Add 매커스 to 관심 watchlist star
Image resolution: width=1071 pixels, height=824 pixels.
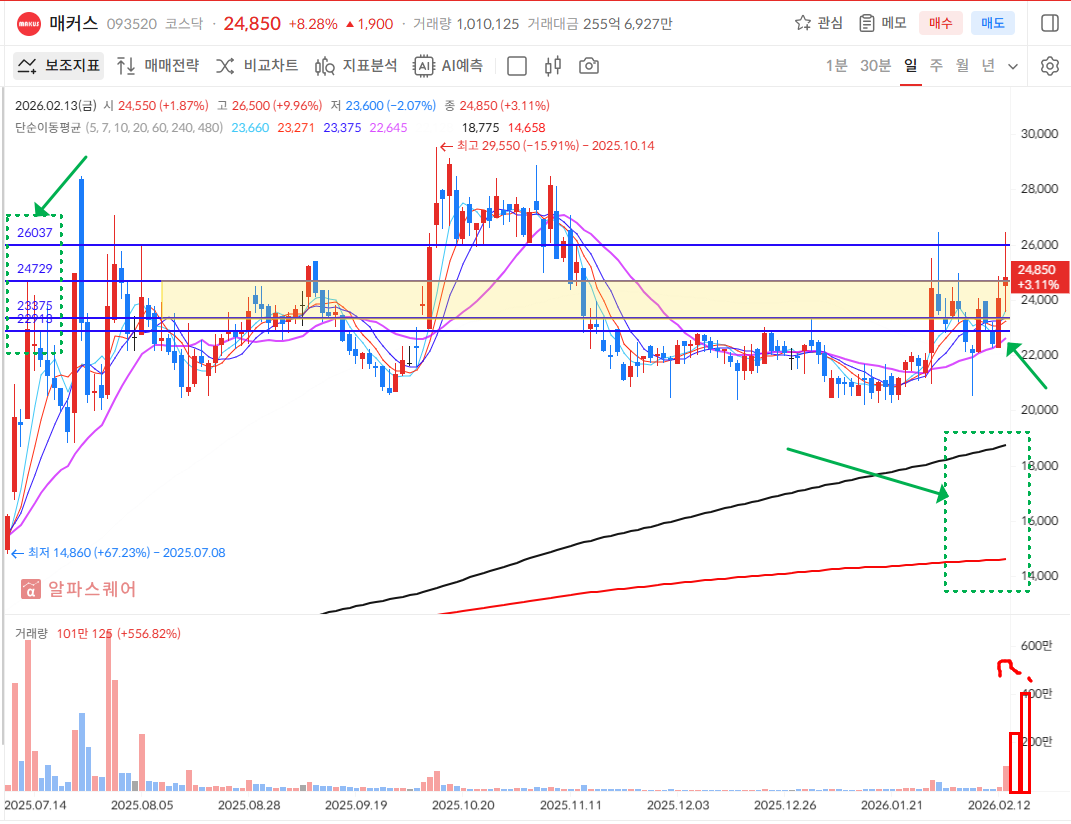pyautogui.click(x=818, y=23)
